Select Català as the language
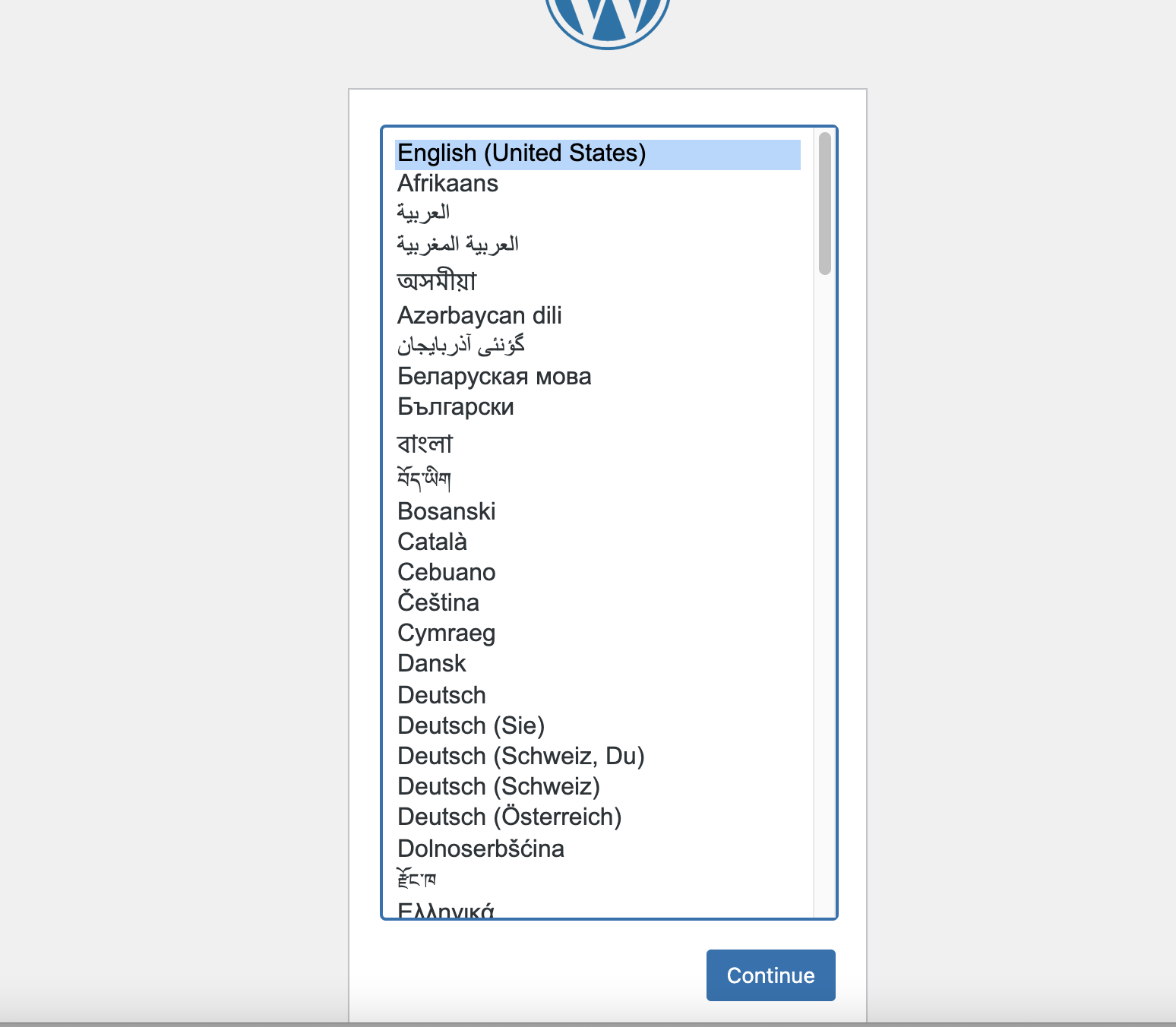 pos(432,542)
